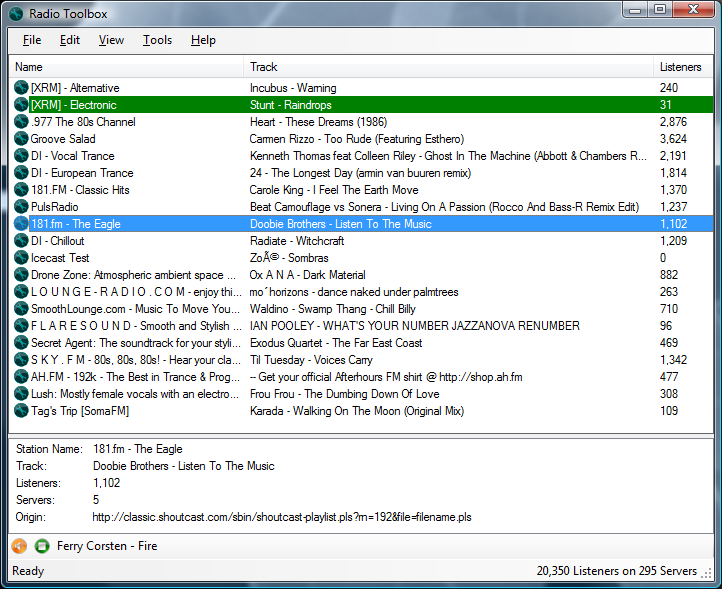Select 'DI - Chillout' station name
This screenshot has width=722, height=589.
58,241
